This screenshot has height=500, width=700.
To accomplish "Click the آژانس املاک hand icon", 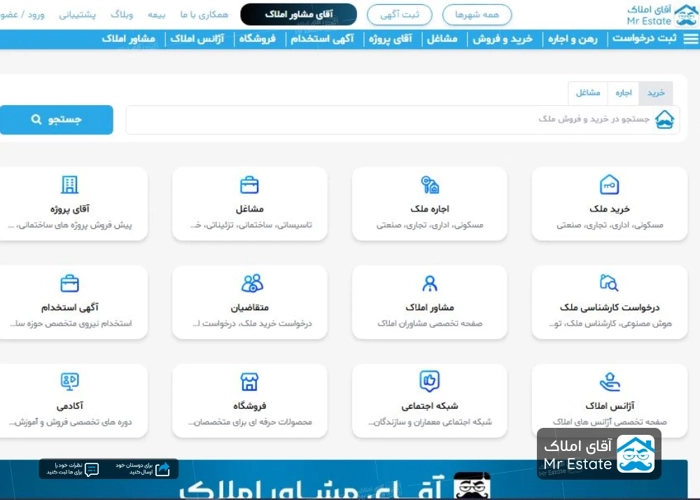I will [610, 381].
